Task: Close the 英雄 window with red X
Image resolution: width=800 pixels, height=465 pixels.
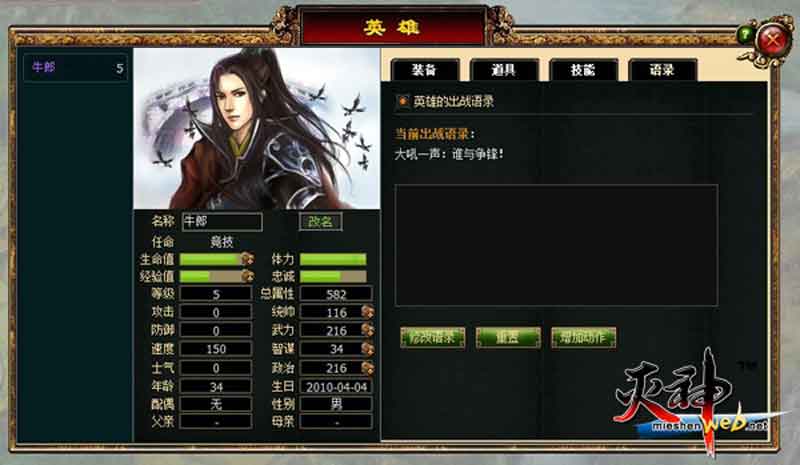Action: coord(773,40)
